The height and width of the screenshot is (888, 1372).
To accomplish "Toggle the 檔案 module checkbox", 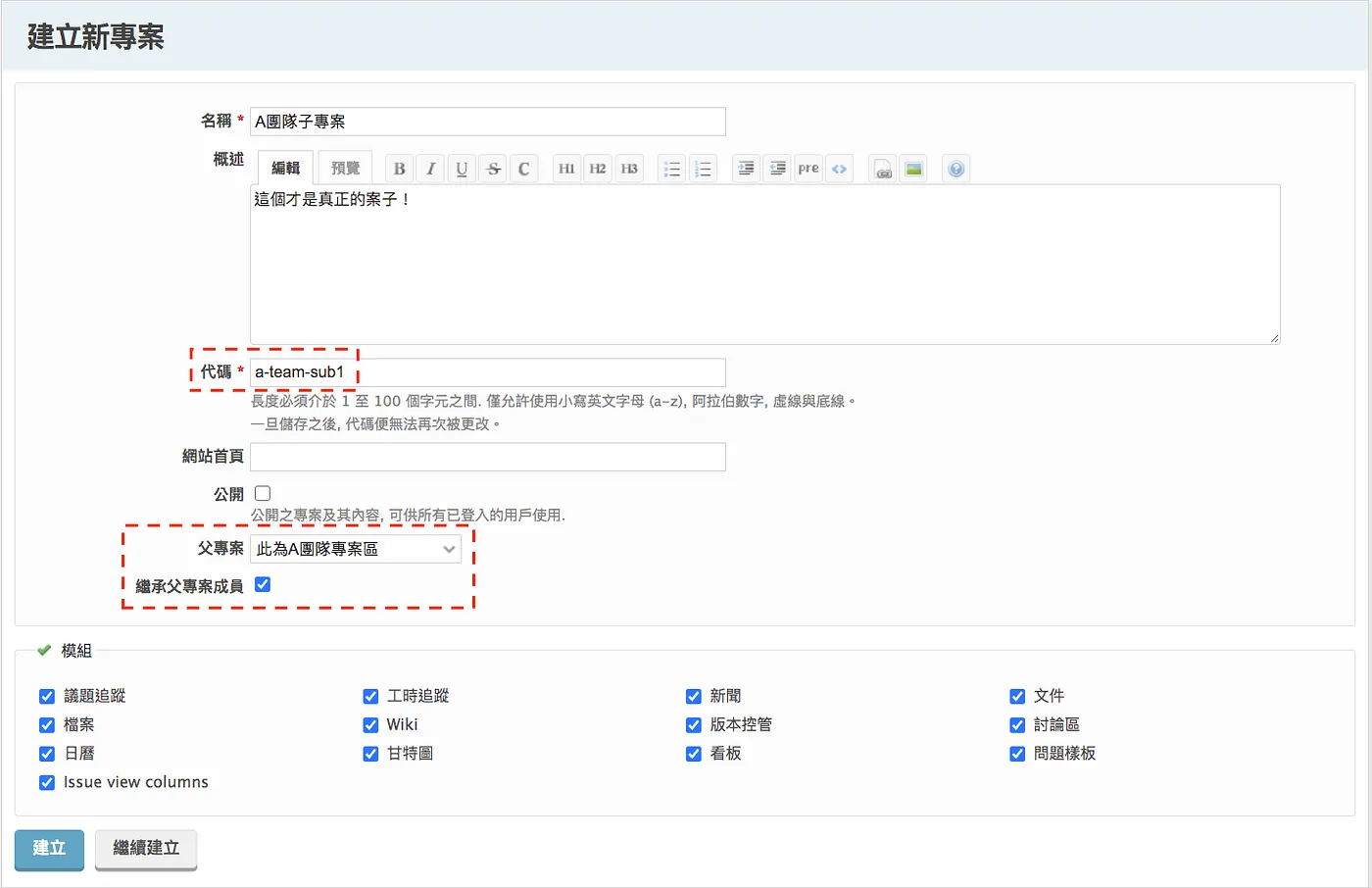I will [47, 725].
